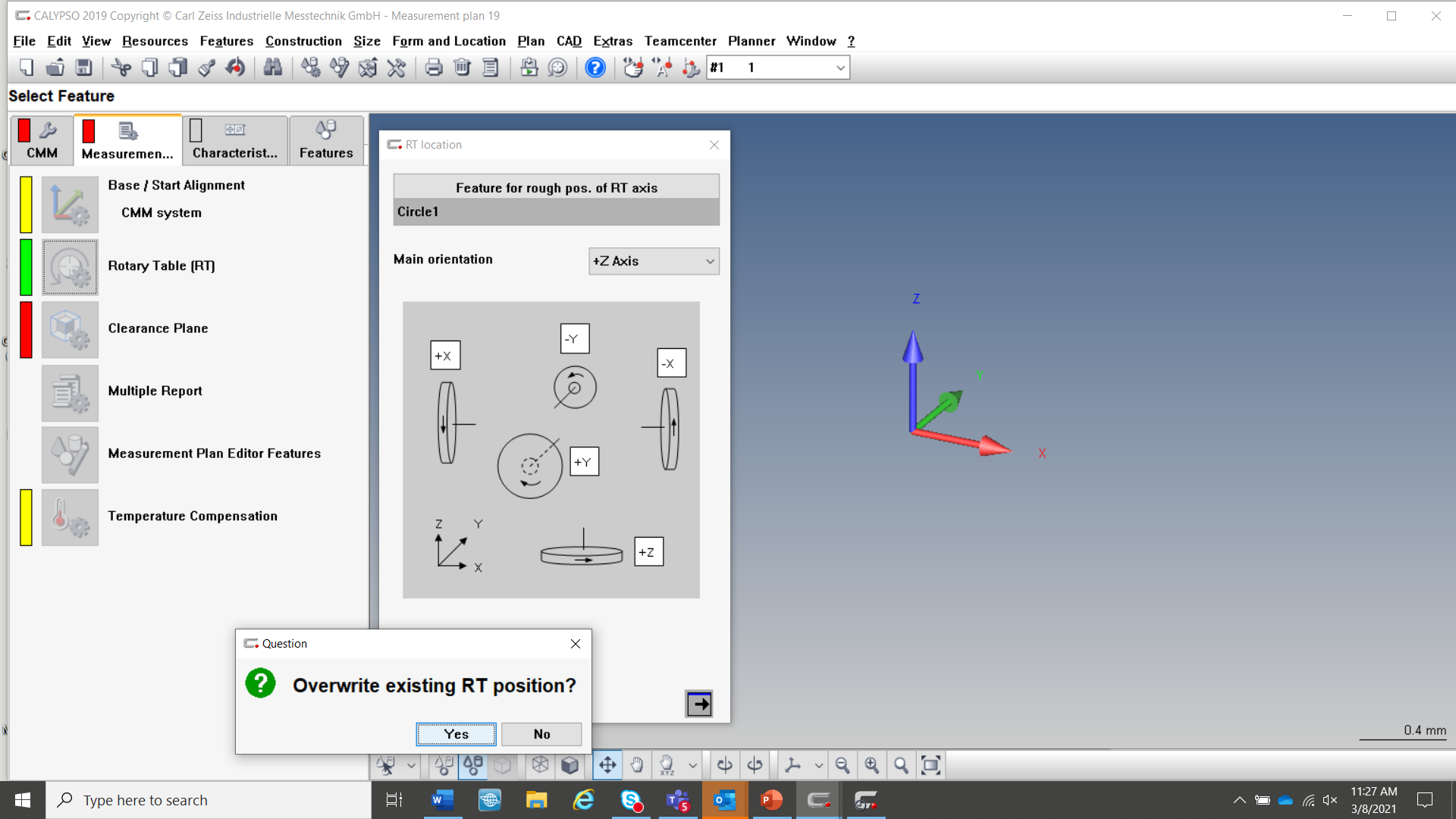Click the fit view to window icon
The image size is (1456, 819).
tap(931, 764)
